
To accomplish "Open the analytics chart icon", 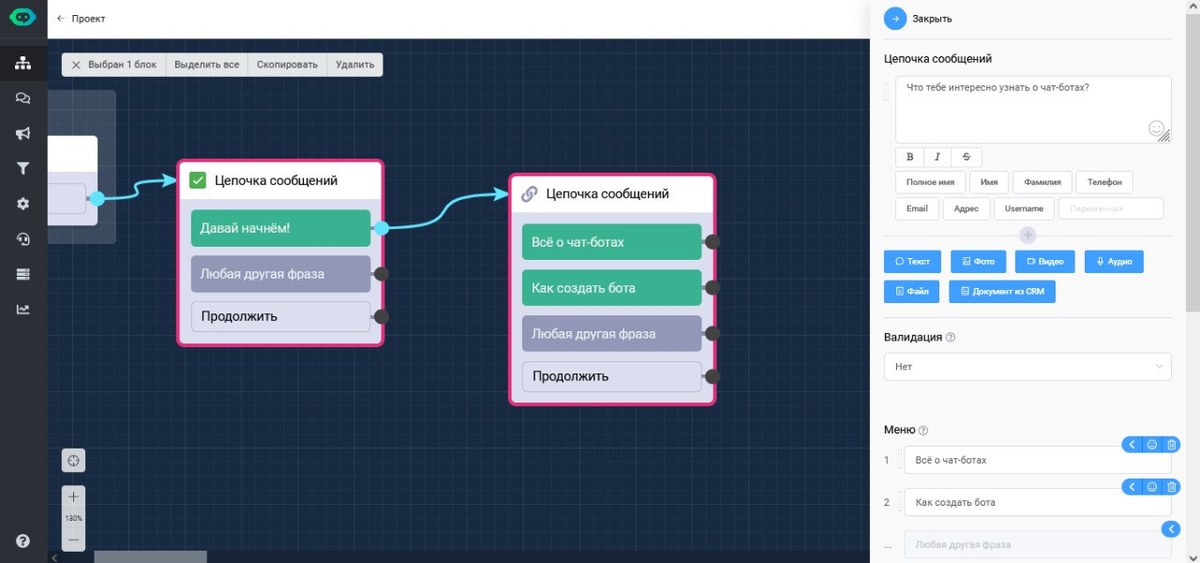I will pyautogui.click(x=22, y=309).
